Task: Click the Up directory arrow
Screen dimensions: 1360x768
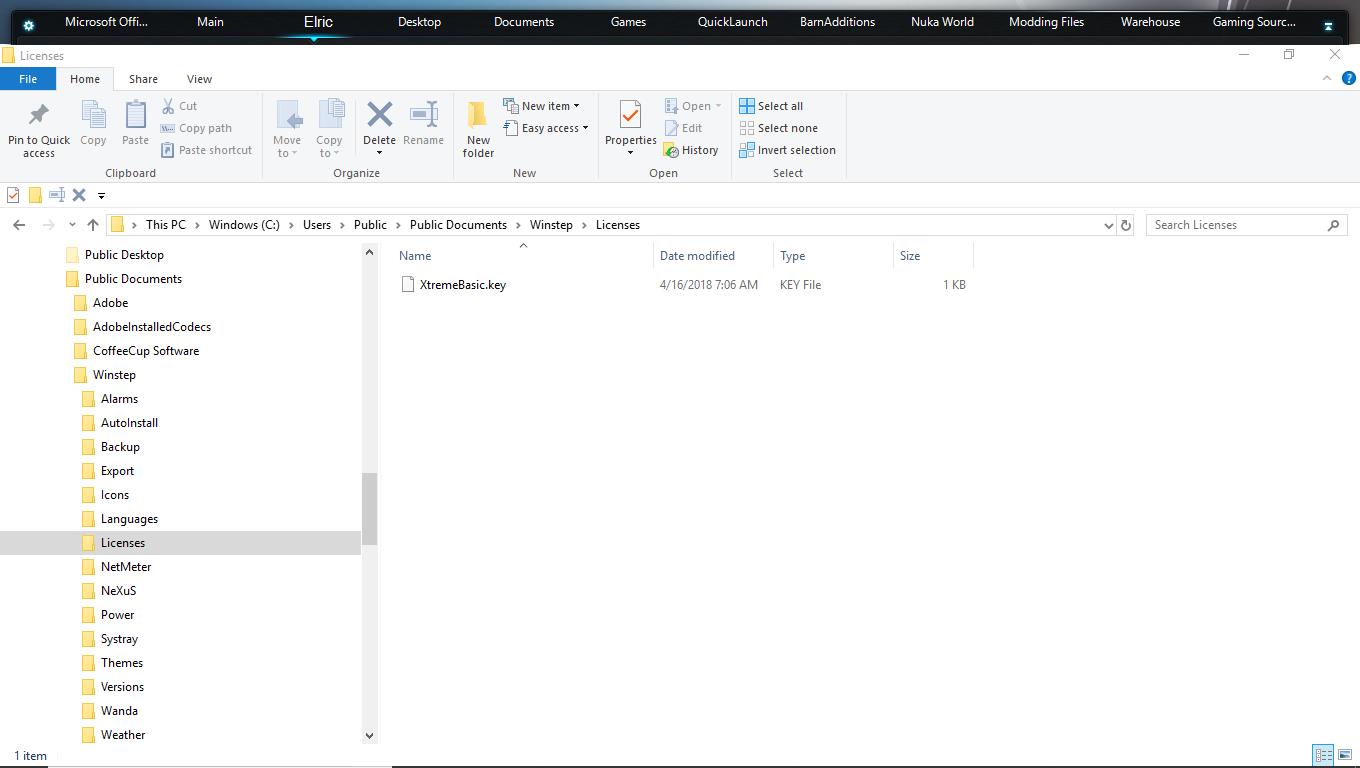Action: pos(93,225)
